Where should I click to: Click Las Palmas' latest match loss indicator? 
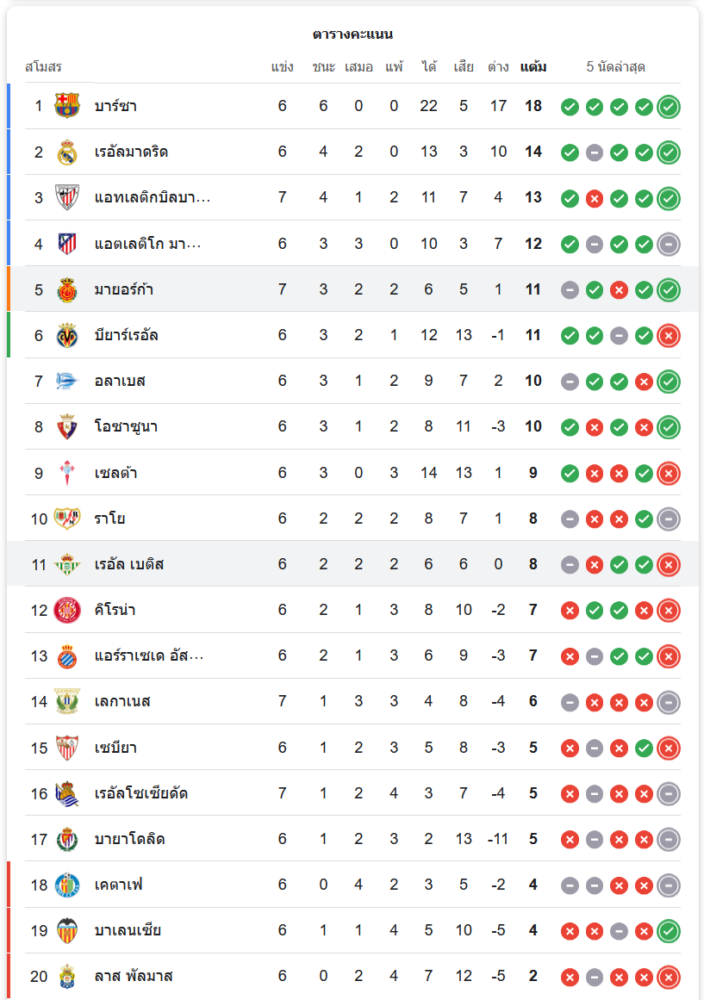click(669, 977)
